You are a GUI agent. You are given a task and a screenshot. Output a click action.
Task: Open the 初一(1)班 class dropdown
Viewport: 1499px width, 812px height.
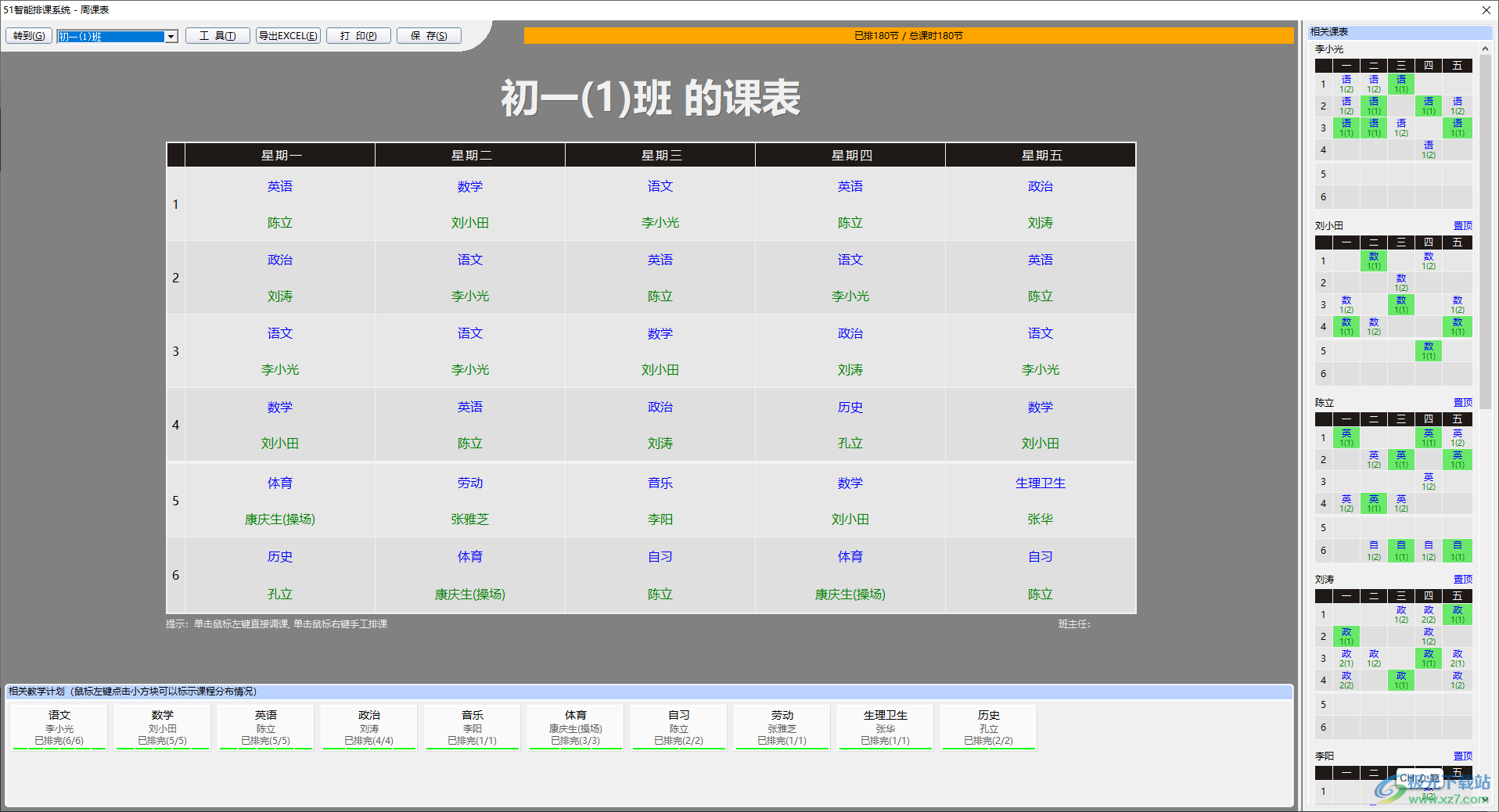[171, 37]
